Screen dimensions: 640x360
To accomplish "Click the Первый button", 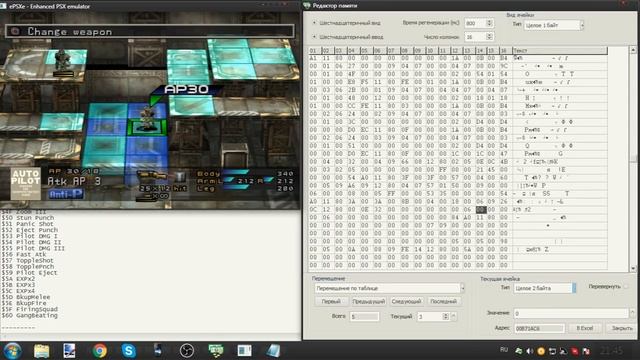I will point(331,302).
